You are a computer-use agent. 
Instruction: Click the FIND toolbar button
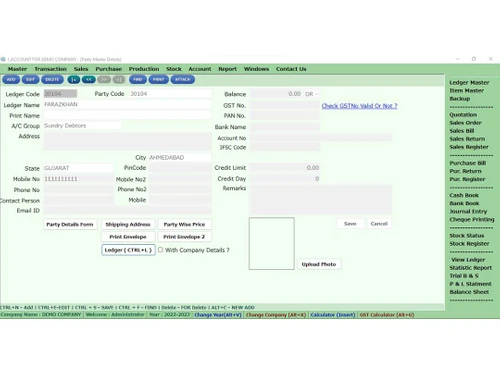(x=138, y=80)
